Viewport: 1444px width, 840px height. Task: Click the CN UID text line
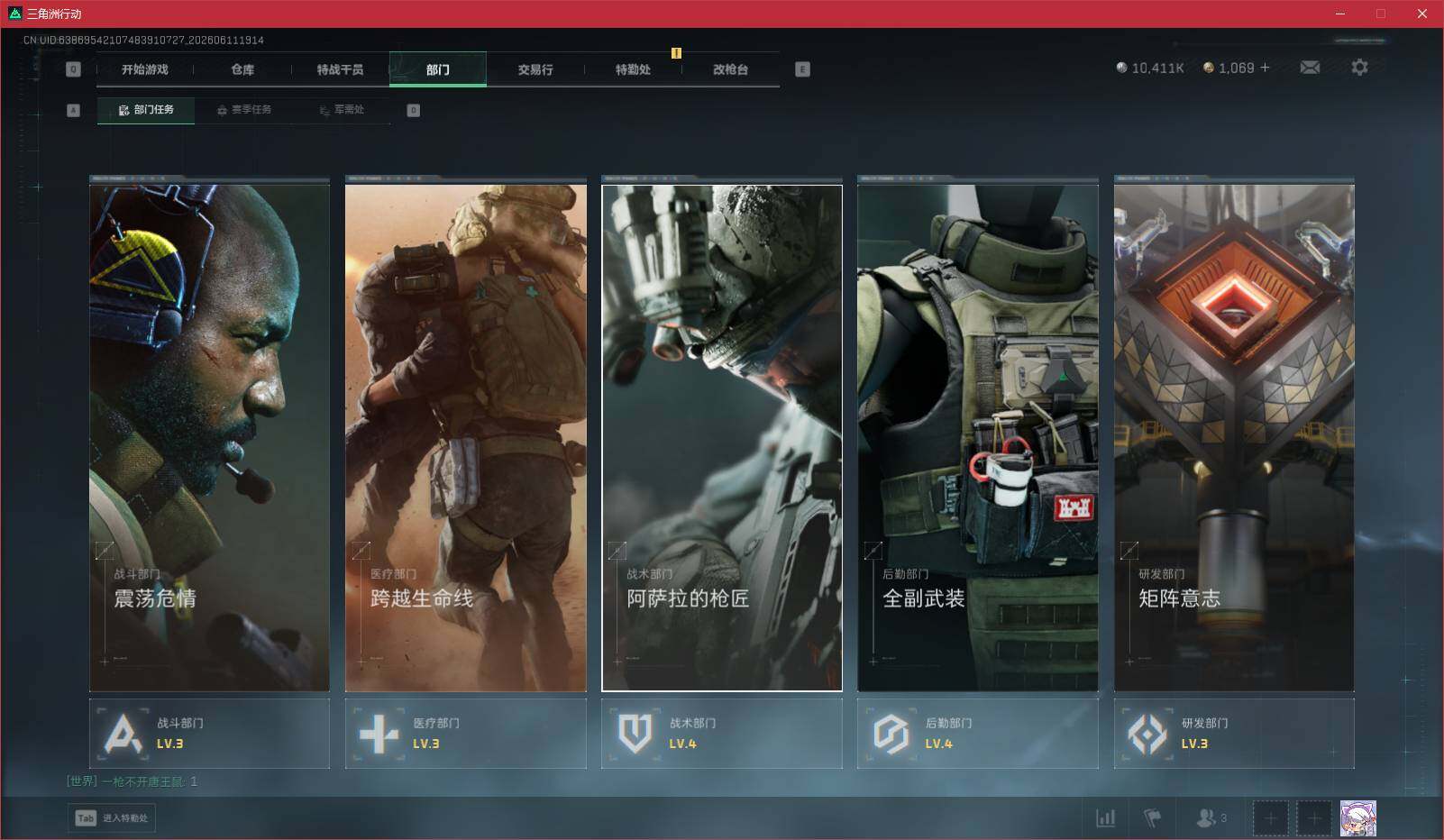pyautogui.click(x=143, y=41)
